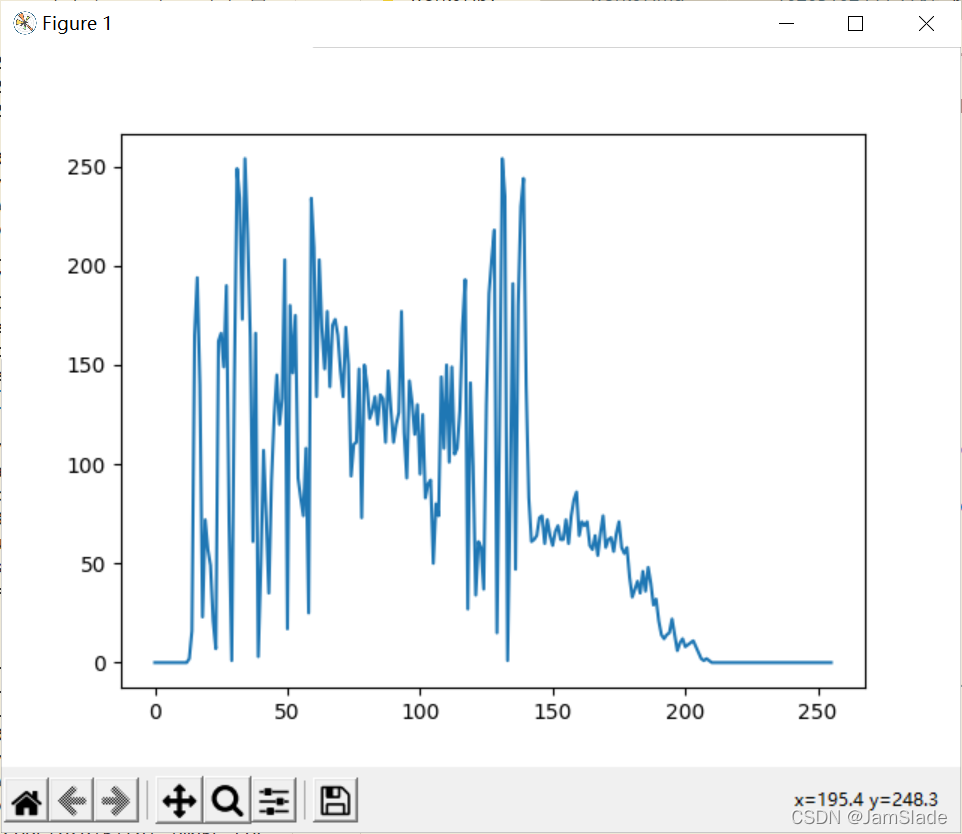Open Configure subplots settings

pyautogui.click(x=274, y=800)
